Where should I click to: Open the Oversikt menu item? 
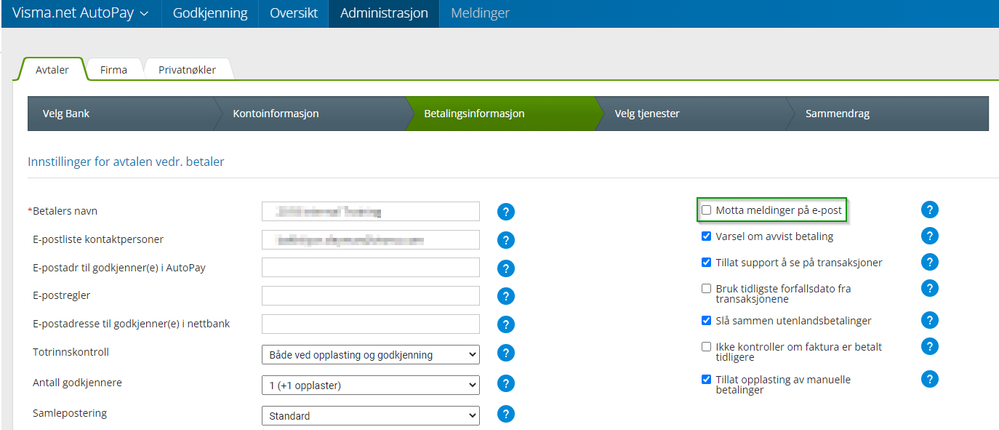(294, 13)
